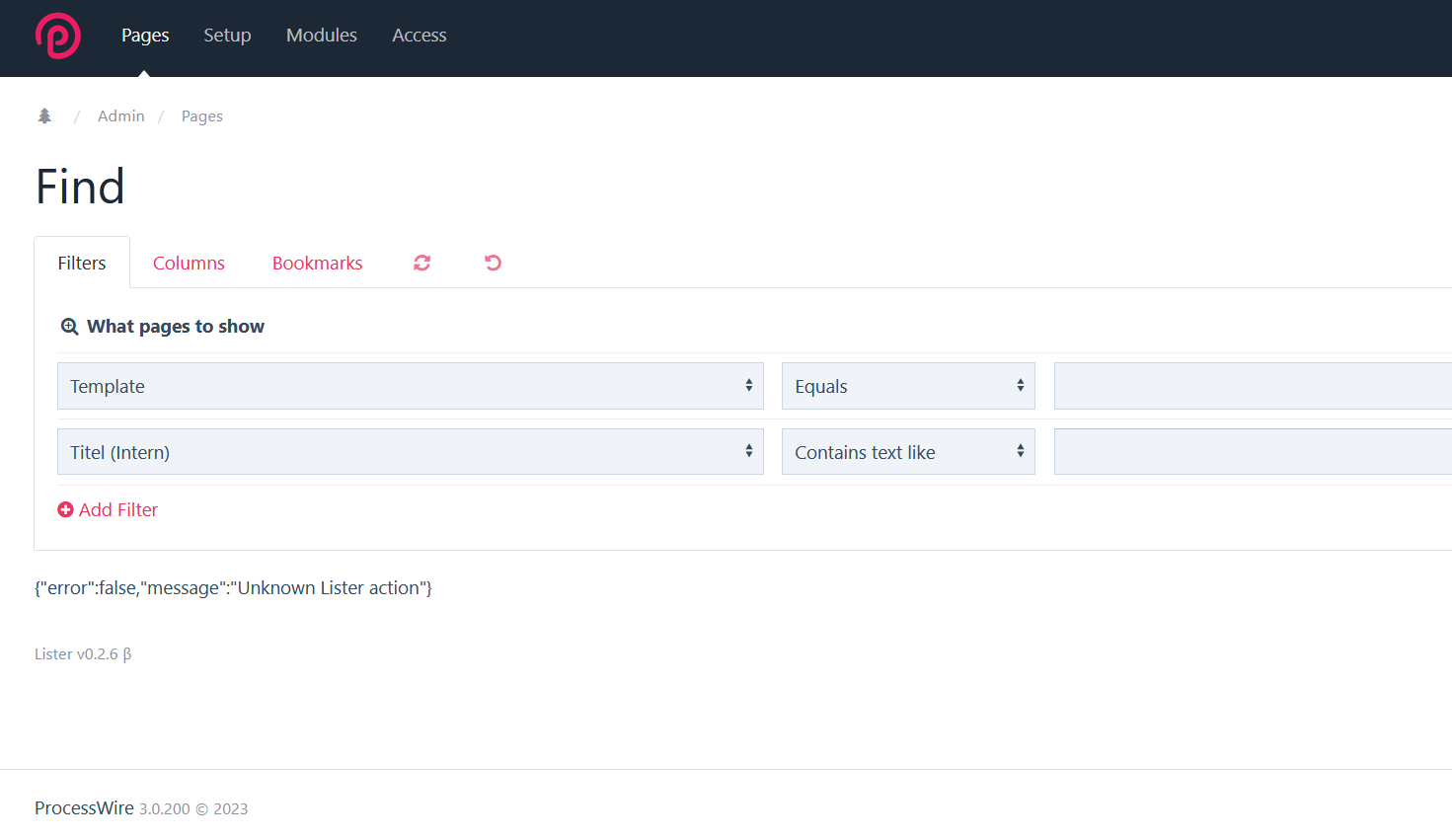
Task: Expand the Template field dropdown
Action: coord(410,386)
